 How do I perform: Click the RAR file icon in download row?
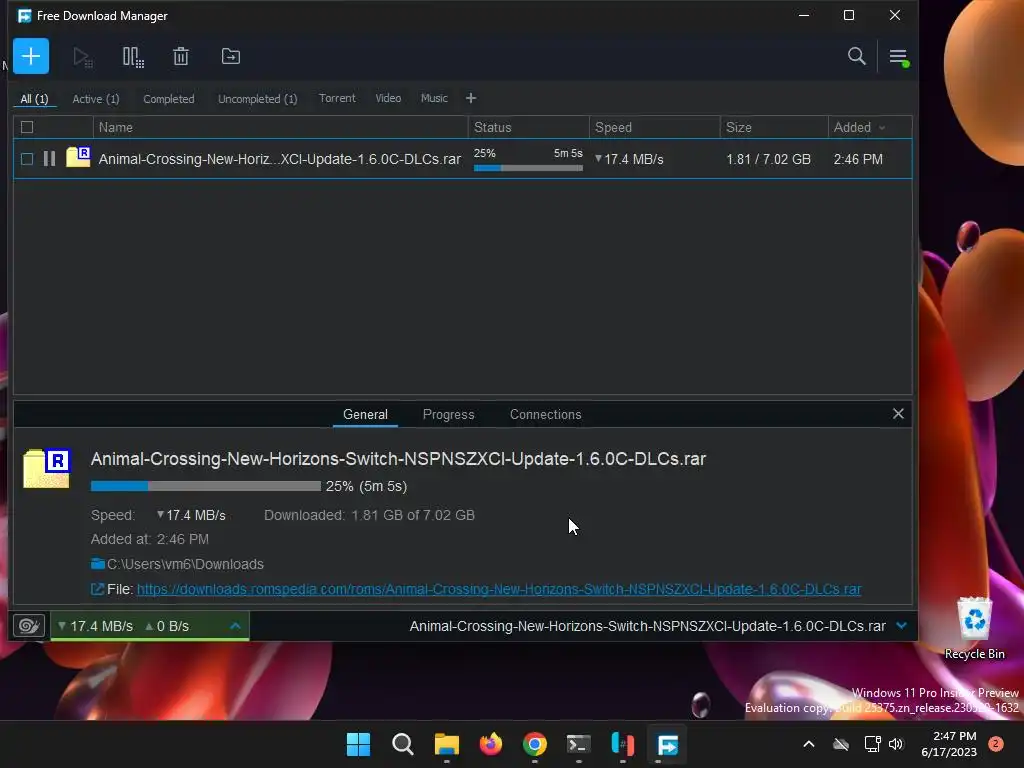78,157
